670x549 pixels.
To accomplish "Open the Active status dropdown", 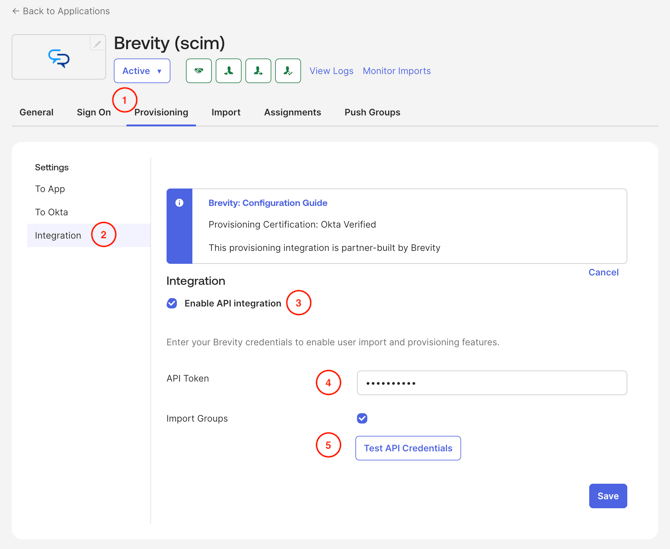I will pos(142,71).
